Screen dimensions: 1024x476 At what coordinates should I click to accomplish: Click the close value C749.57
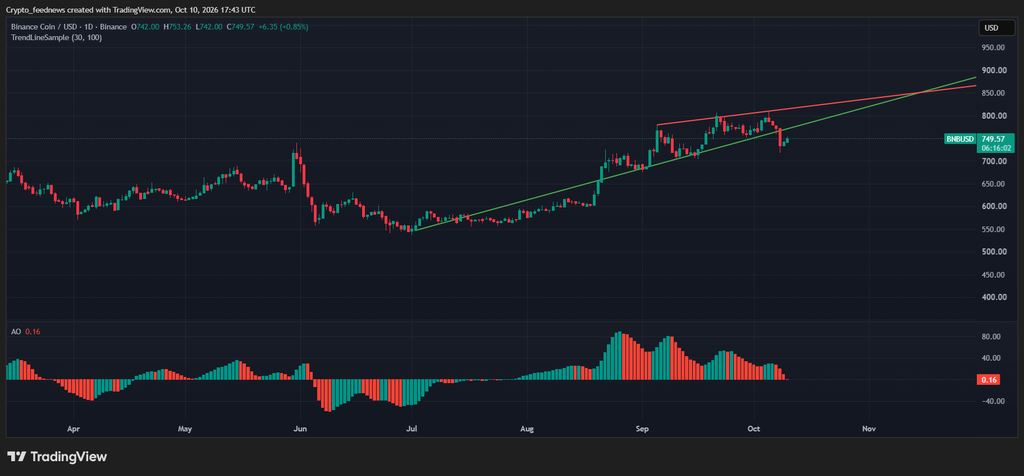pos(240,27)
